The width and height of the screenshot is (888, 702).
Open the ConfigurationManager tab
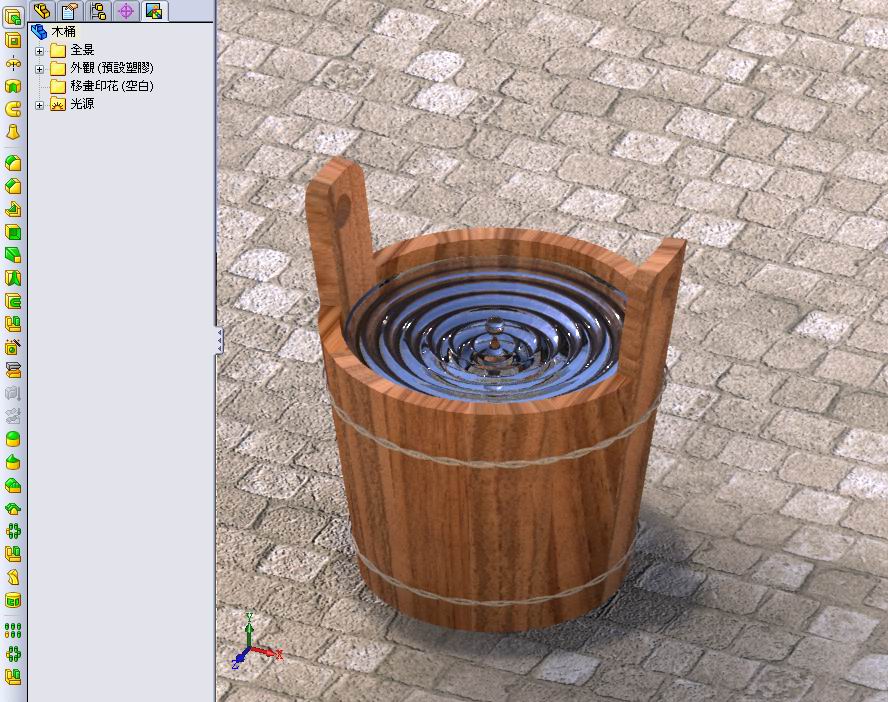point(98,10)
